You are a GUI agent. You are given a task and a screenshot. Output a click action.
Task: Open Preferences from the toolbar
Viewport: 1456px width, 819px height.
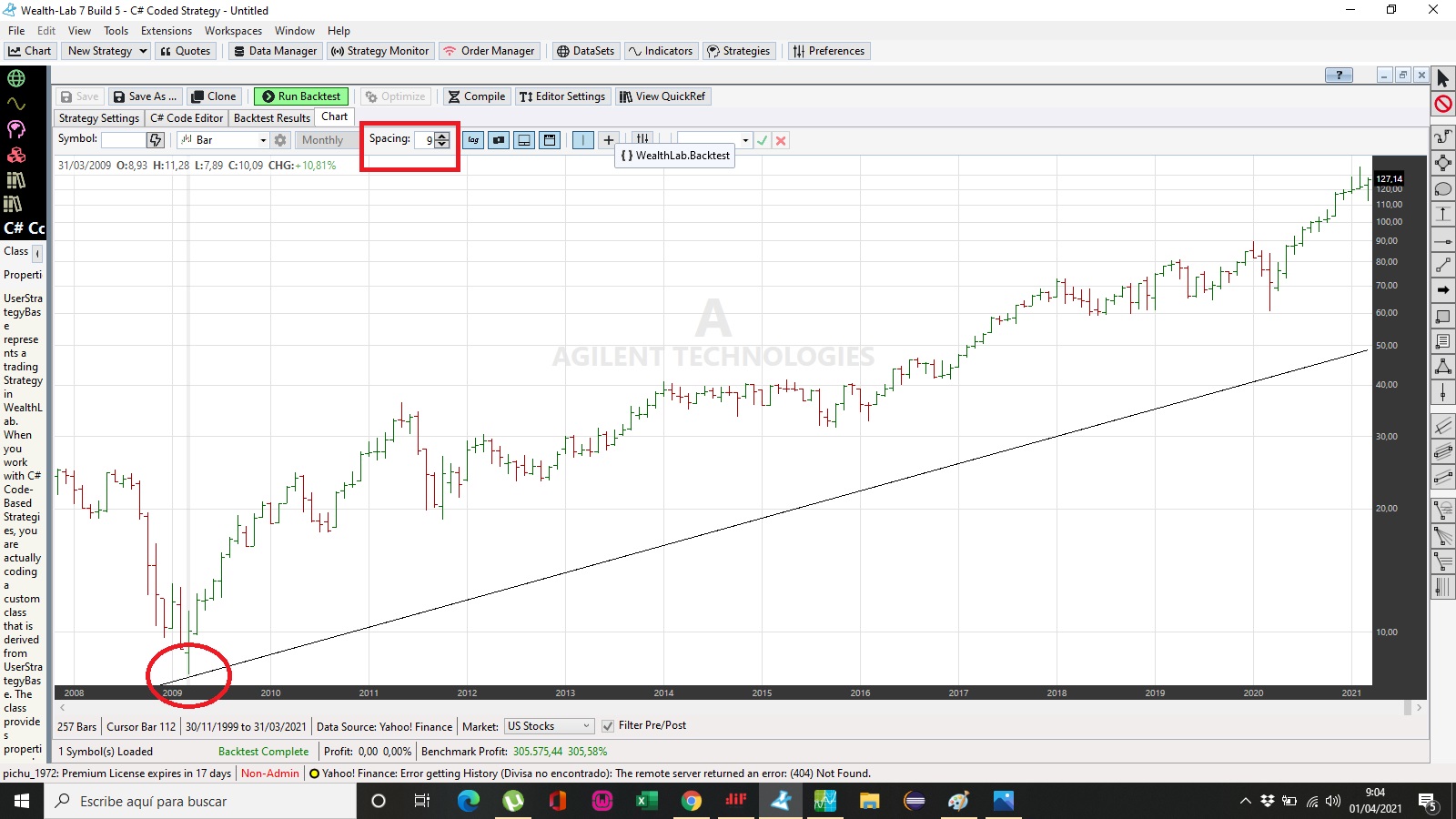pyautogui.click(x=828, y=51)
